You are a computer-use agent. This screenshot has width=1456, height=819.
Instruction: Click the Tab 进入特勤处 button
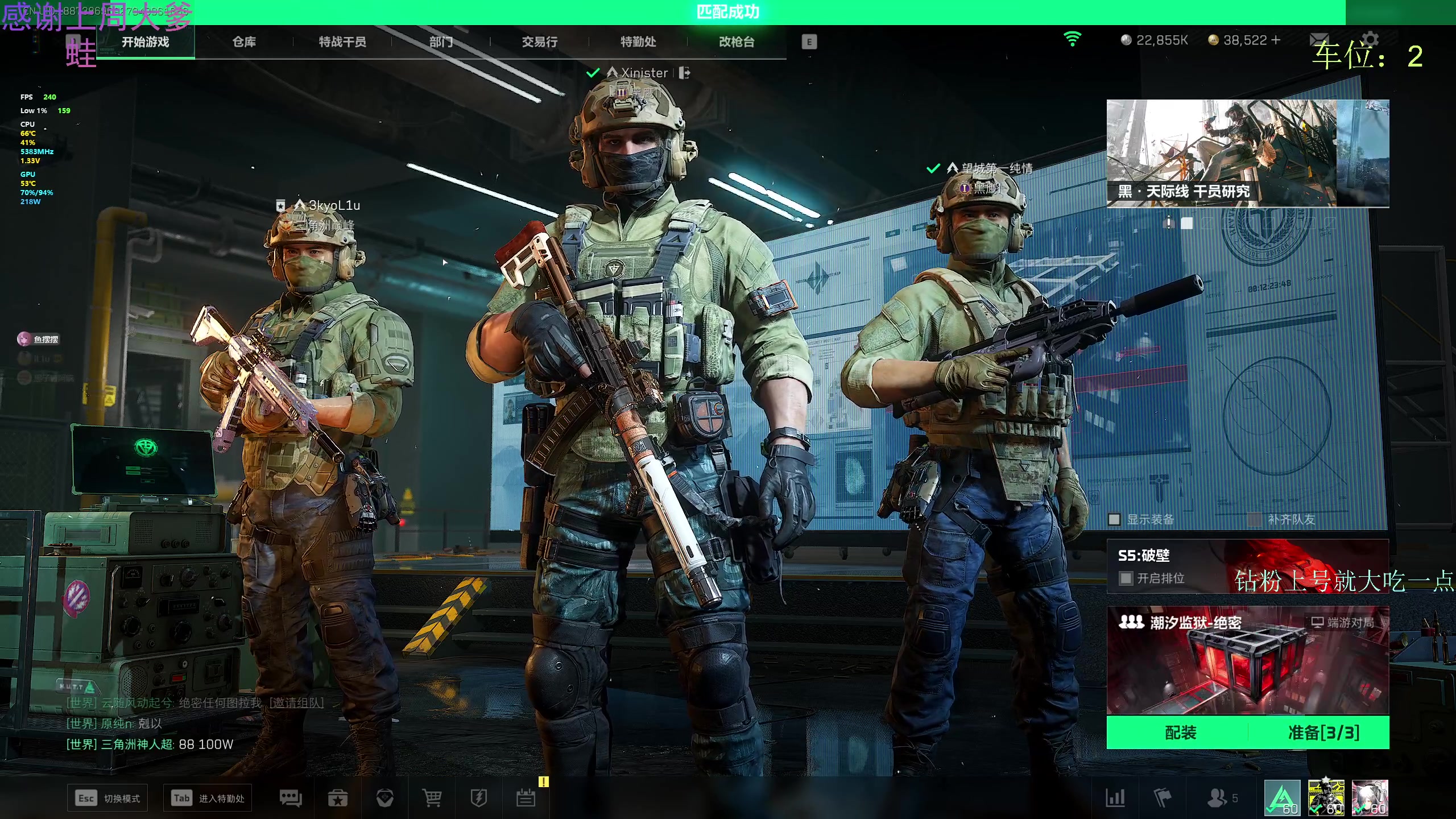click(208, 799)
